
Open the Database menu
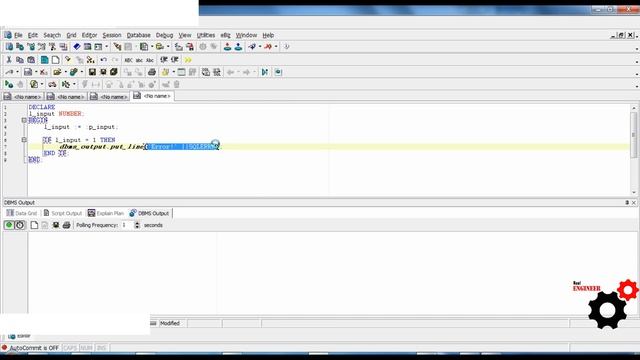point(138,35)
